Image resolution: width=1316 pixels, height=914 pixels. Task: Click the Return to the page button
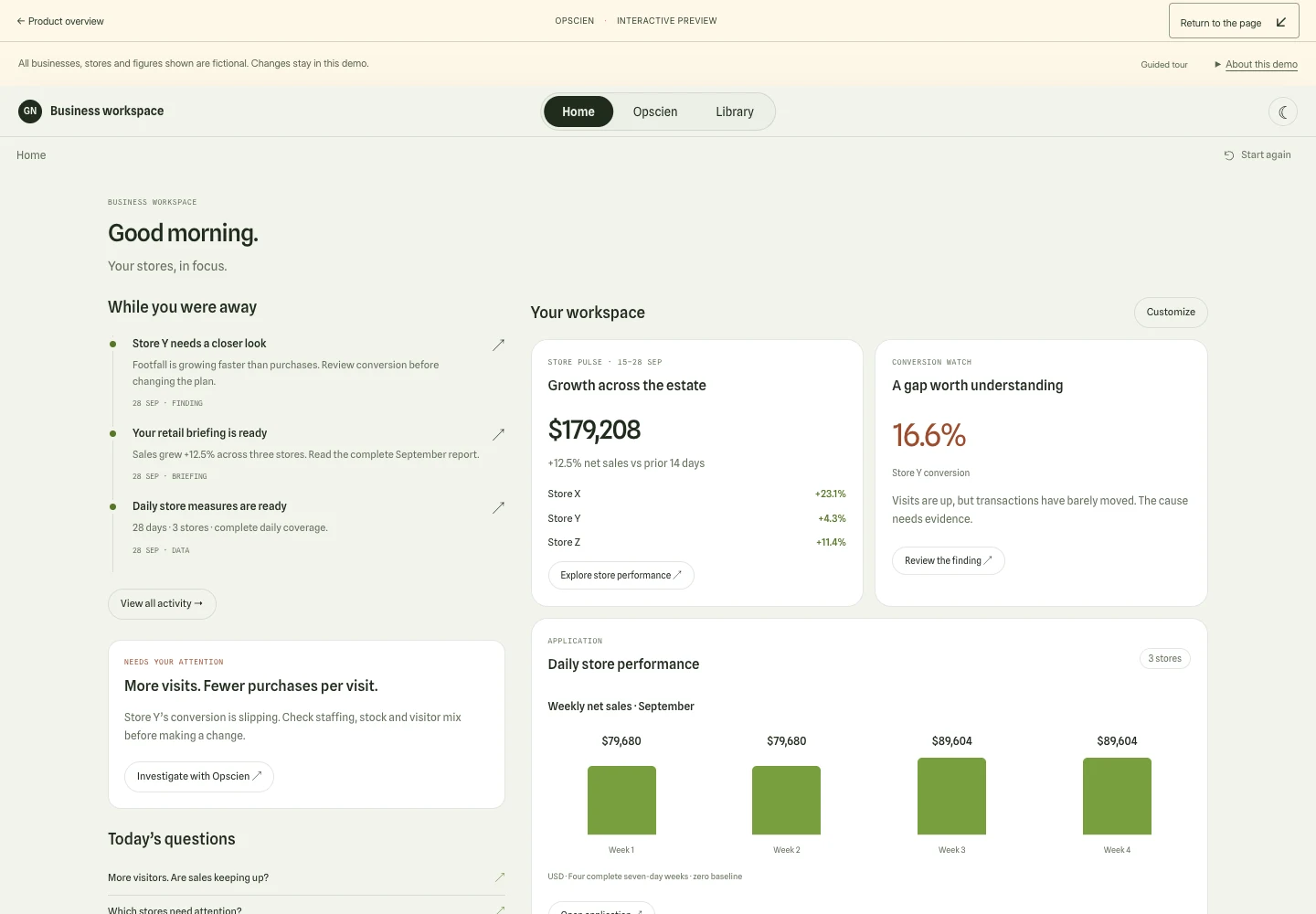[1234, 21]
